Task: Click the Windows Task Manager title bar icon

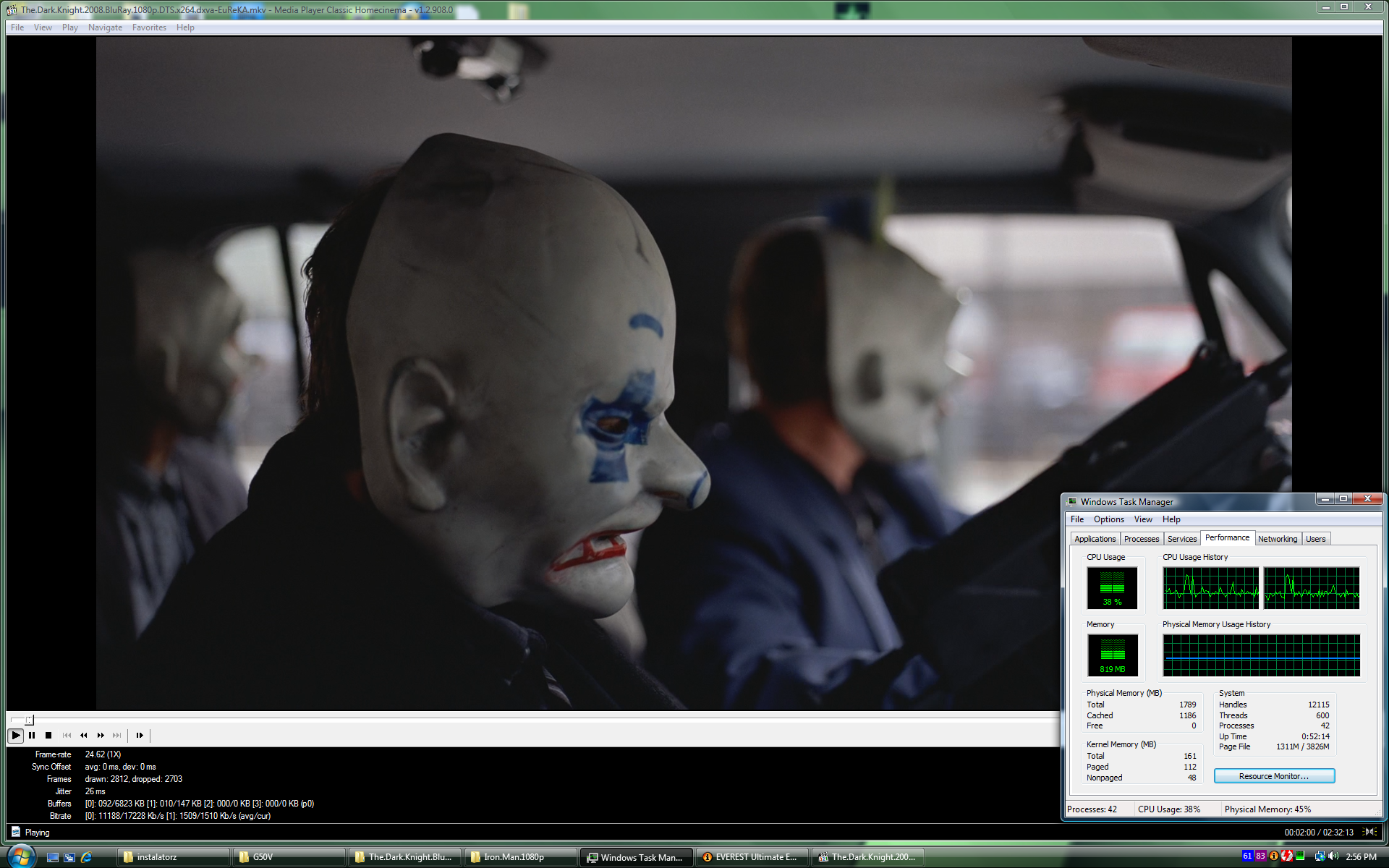Action: pyautogui.click(x=1072, y=501)
